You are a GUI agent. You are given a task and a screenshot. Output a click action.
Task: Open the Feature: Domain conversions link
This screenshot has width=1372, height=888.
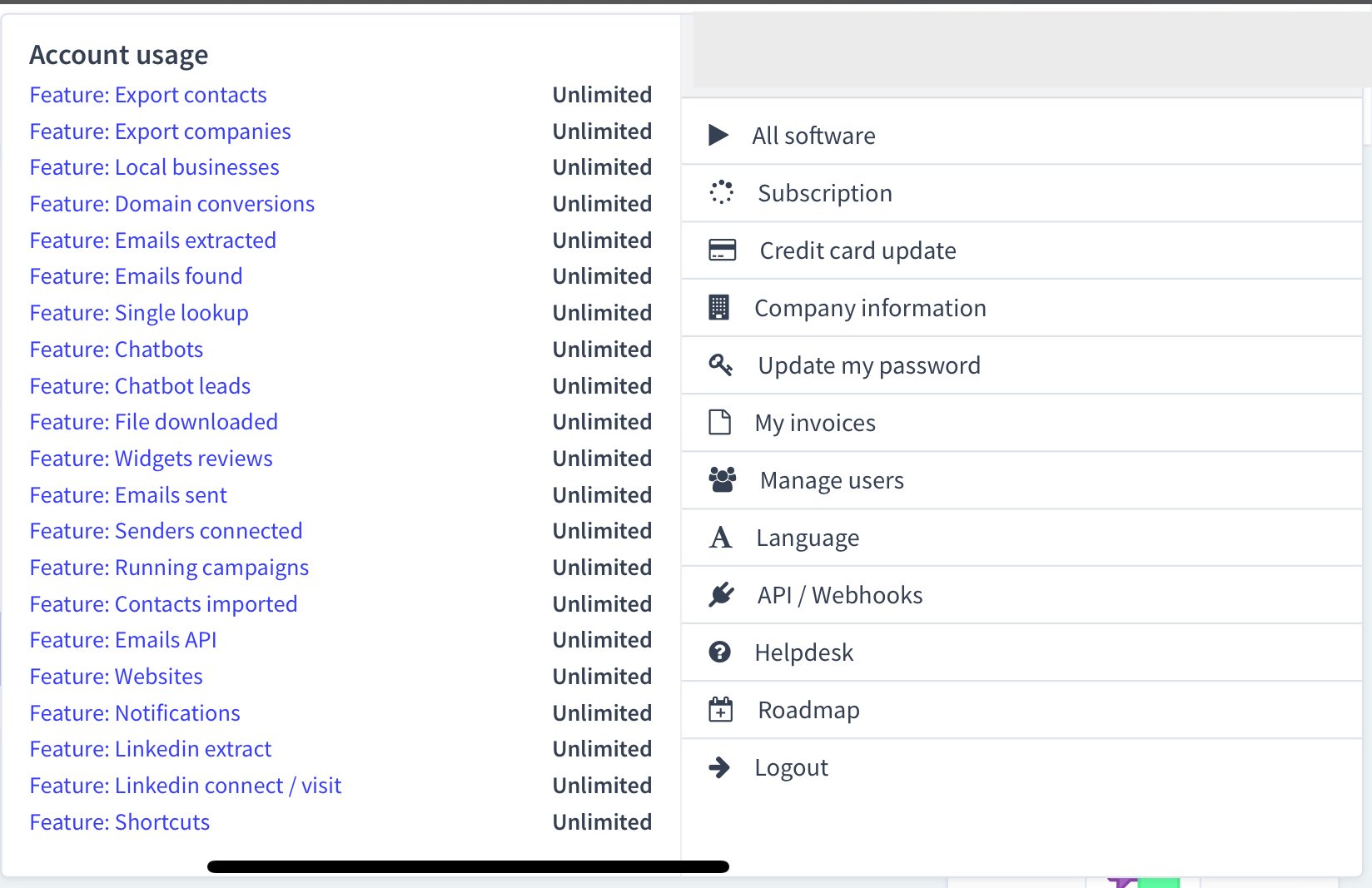tap(172, 204)
